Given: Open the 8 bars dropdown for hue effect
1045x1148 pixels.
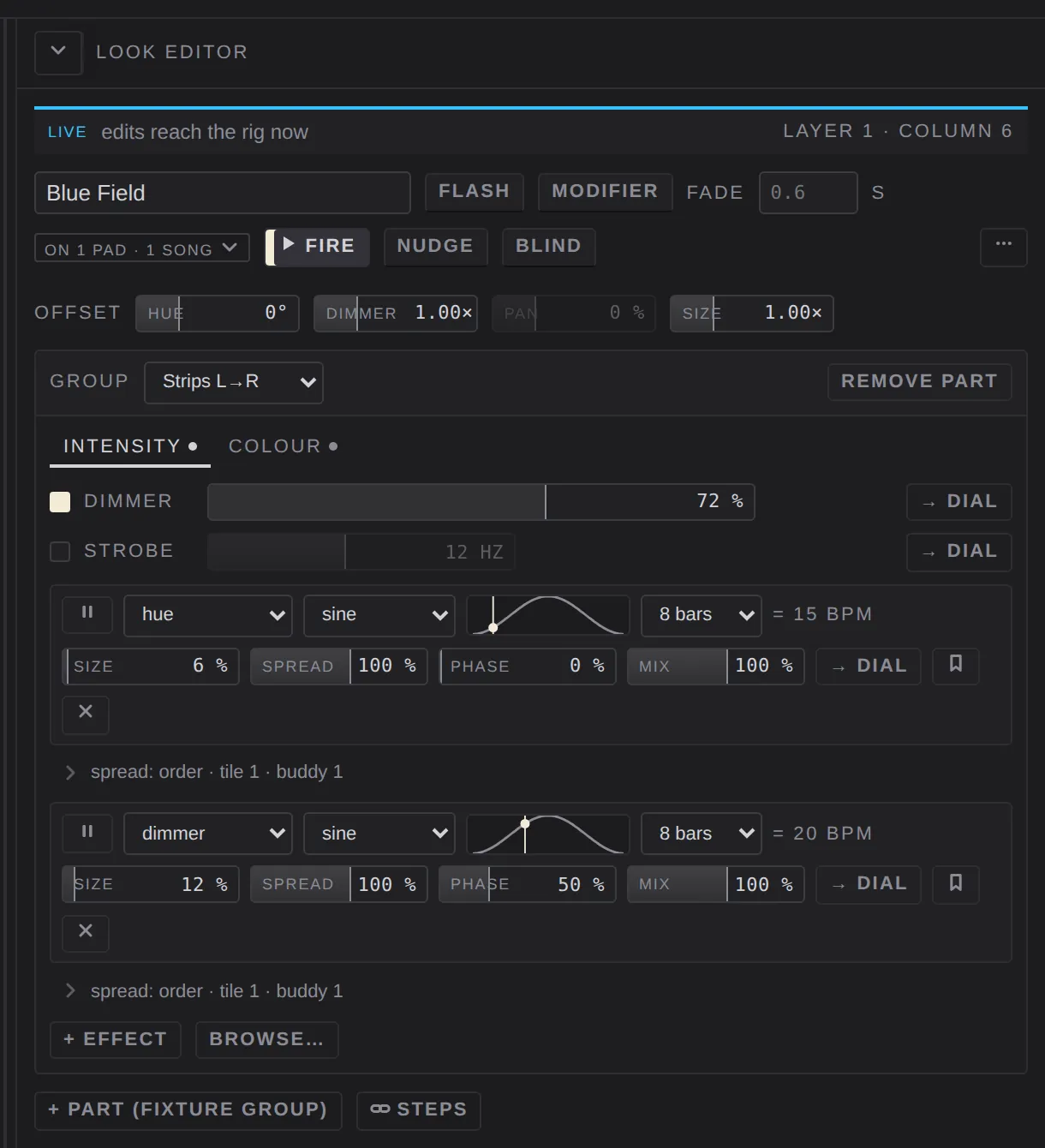Looking at the screenshot, I should [x=702, y=615].
